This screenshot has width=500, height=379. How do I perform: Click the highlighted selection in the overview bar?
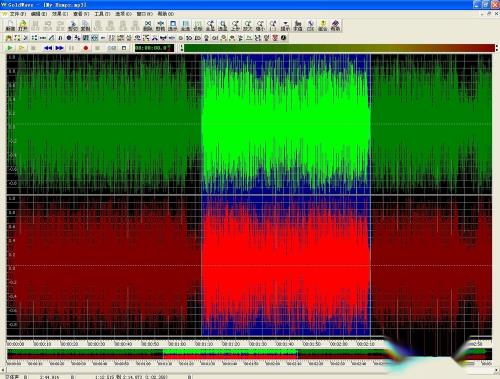230,354
